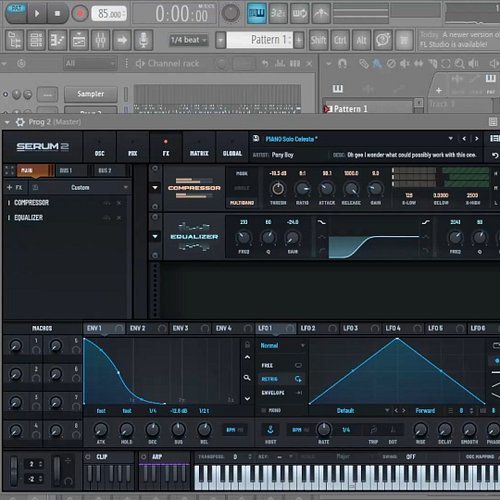Toggle the magnet snap icon in playlist toolbar

click(x=342, y=63)
